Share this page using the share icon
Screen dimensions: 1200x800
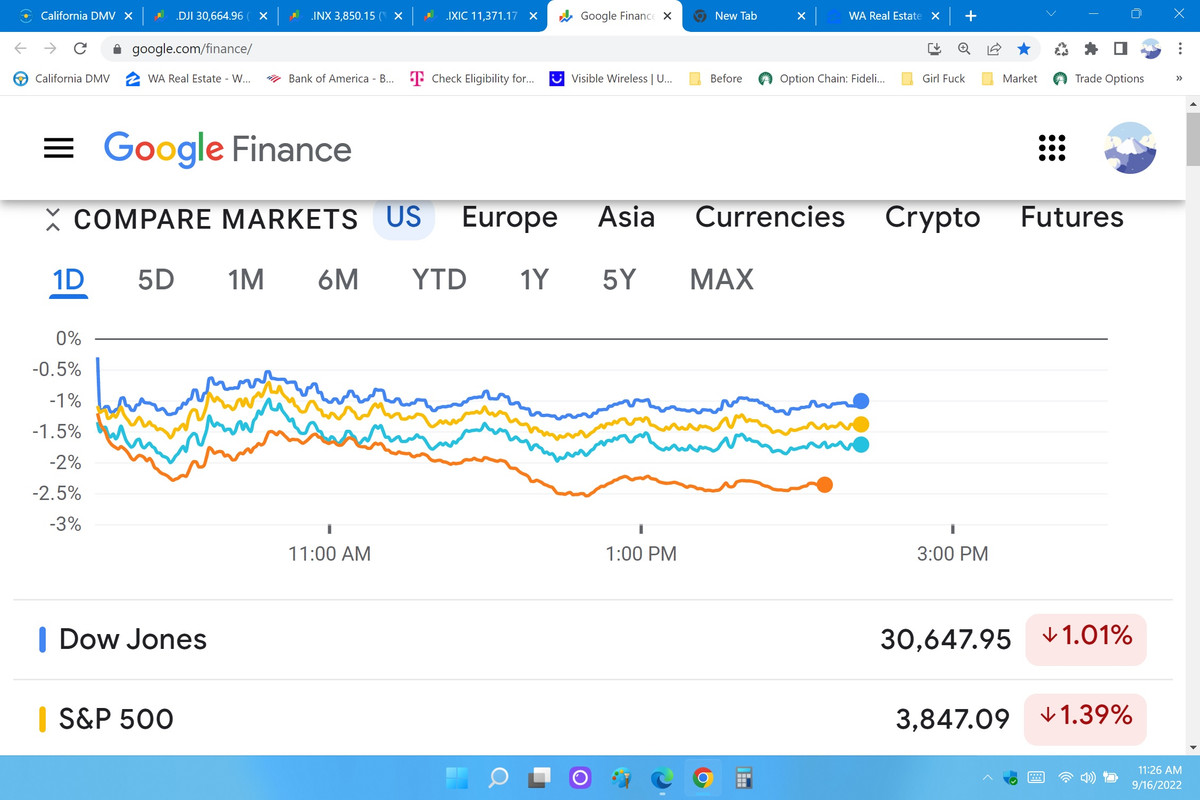[x=994, y=48]
